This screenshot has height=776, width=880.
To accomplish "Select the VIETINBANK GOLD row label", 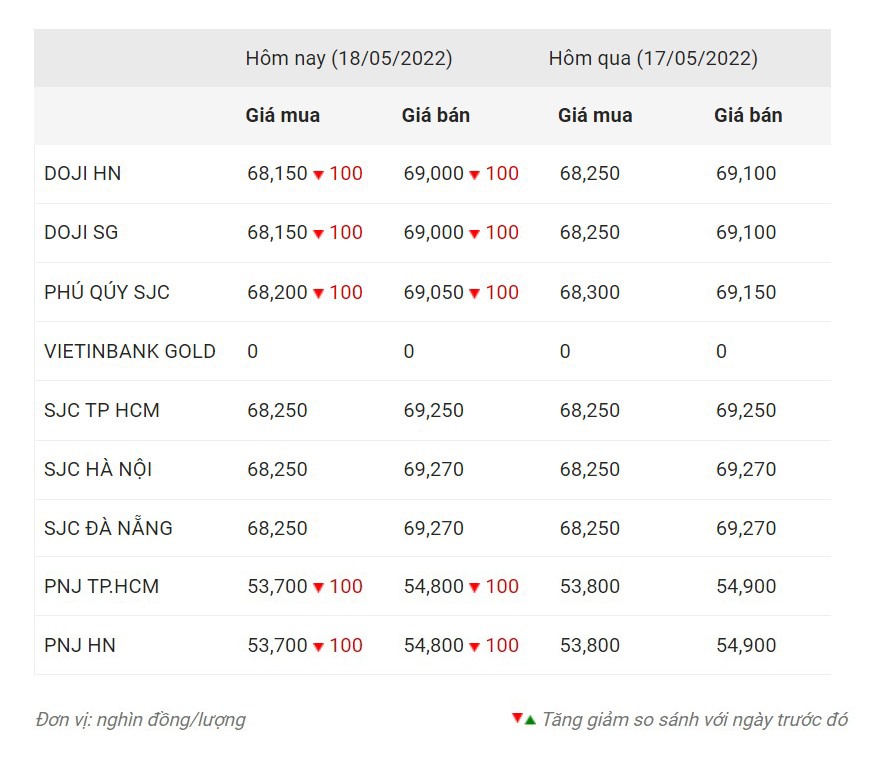I will coord(130,351).
